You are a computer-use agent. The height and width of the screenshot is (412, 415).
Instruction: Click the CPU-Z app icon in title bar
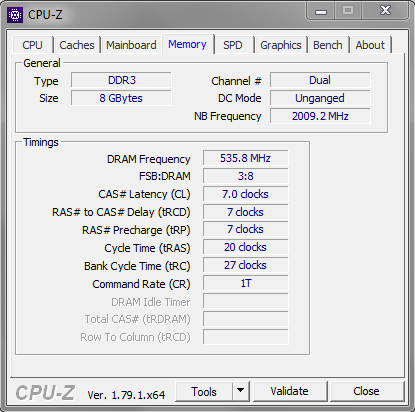15,15
